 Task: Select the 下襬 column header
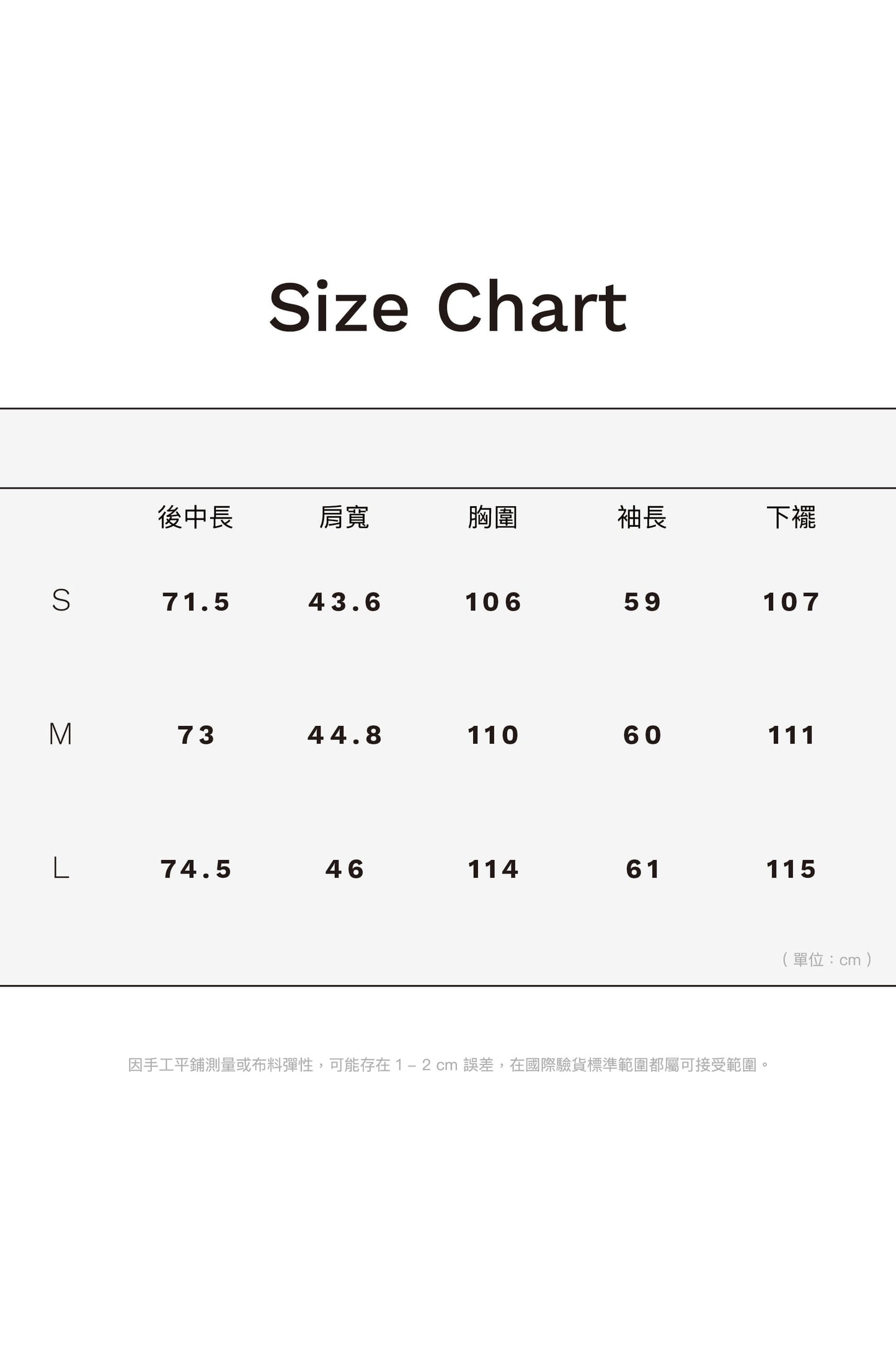791,517
